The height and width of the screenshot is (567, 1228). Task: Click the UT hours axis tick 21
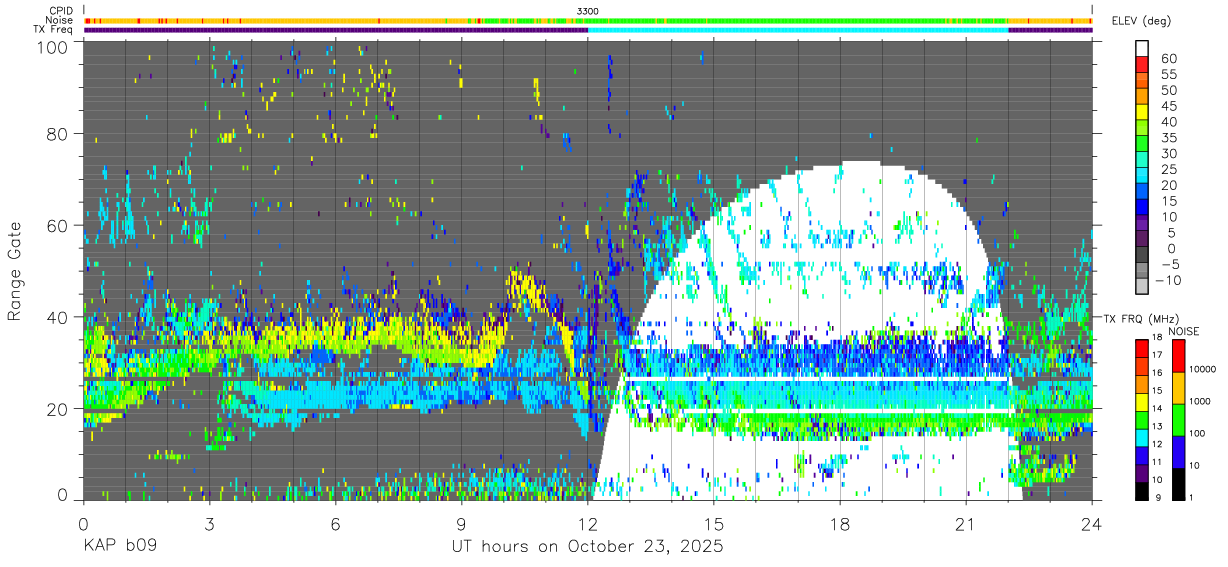(x=966, y=524)
